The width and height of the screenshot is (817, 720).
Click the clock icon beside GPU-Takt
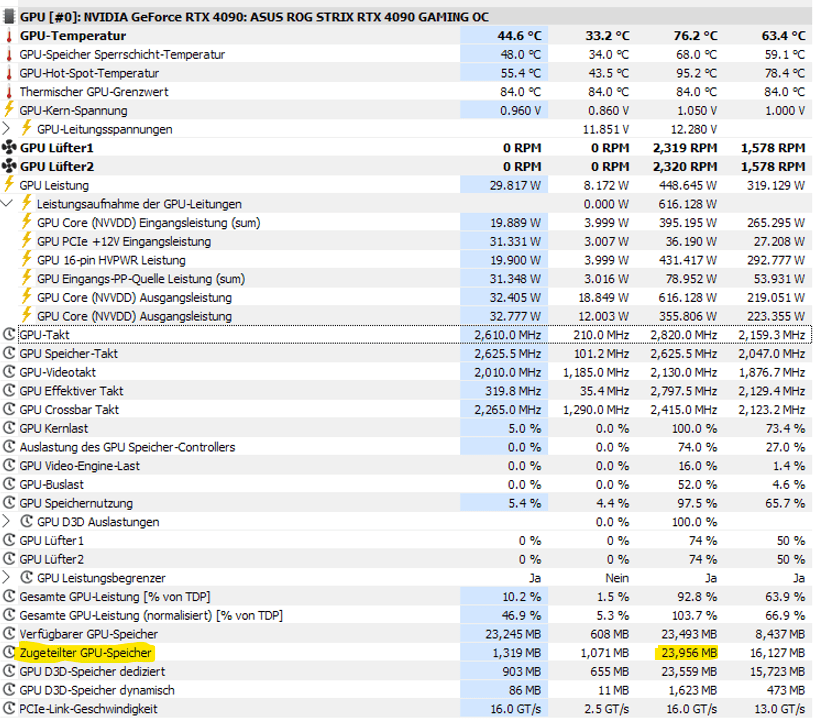click(9, 334)
